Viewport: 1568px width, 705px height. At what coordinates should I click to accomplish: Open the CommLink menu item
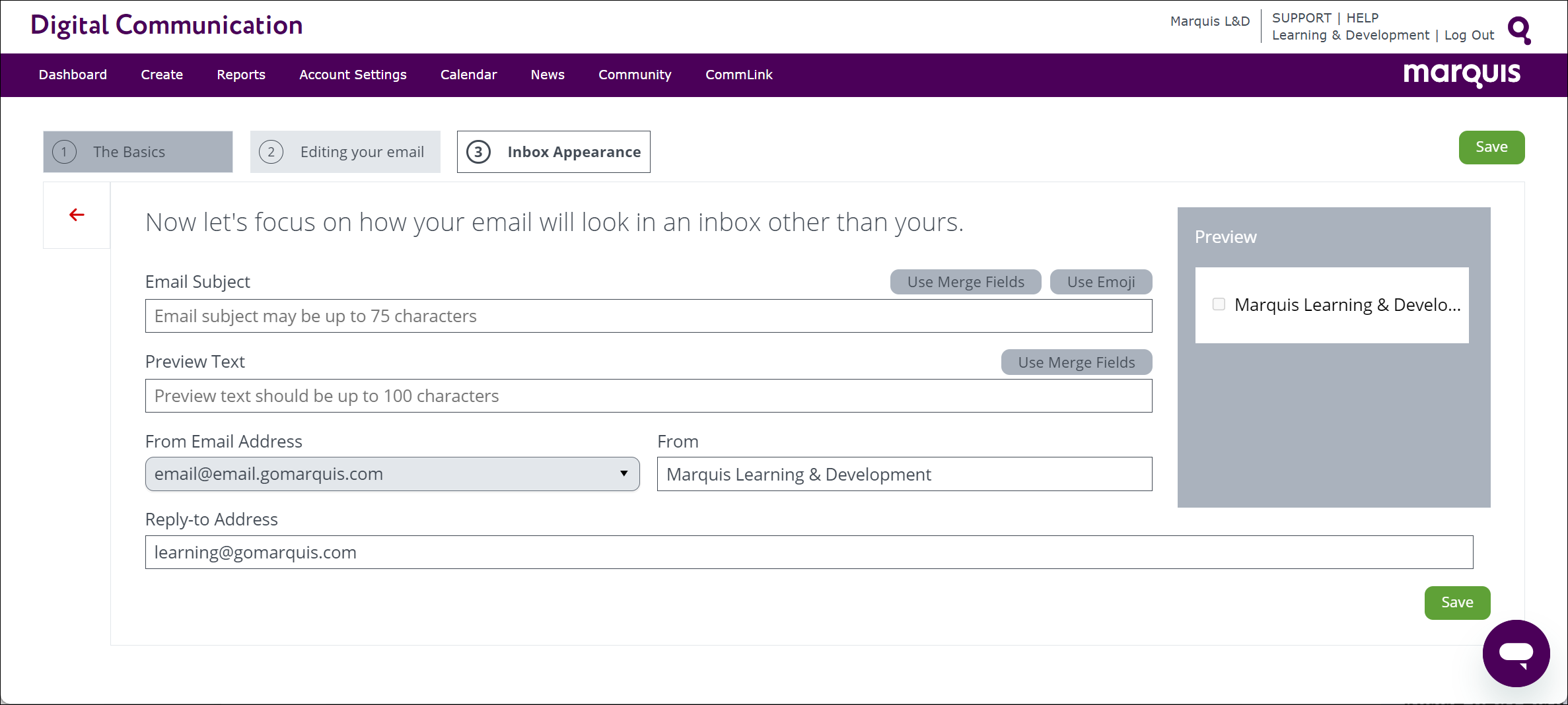click(738, 75)
